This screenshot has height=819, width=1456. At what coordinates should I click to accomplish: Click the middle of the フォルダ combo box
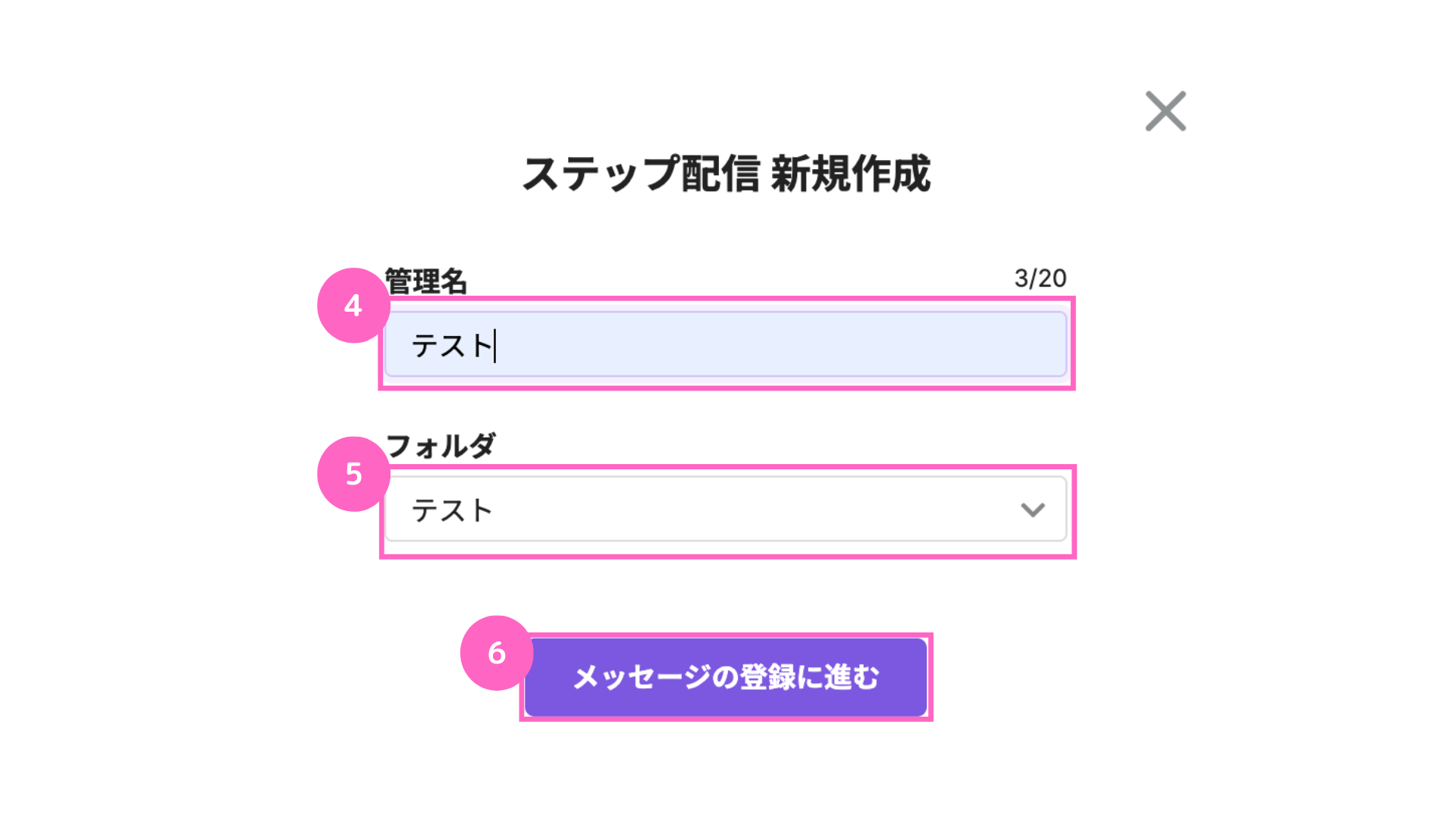point(726,509)
